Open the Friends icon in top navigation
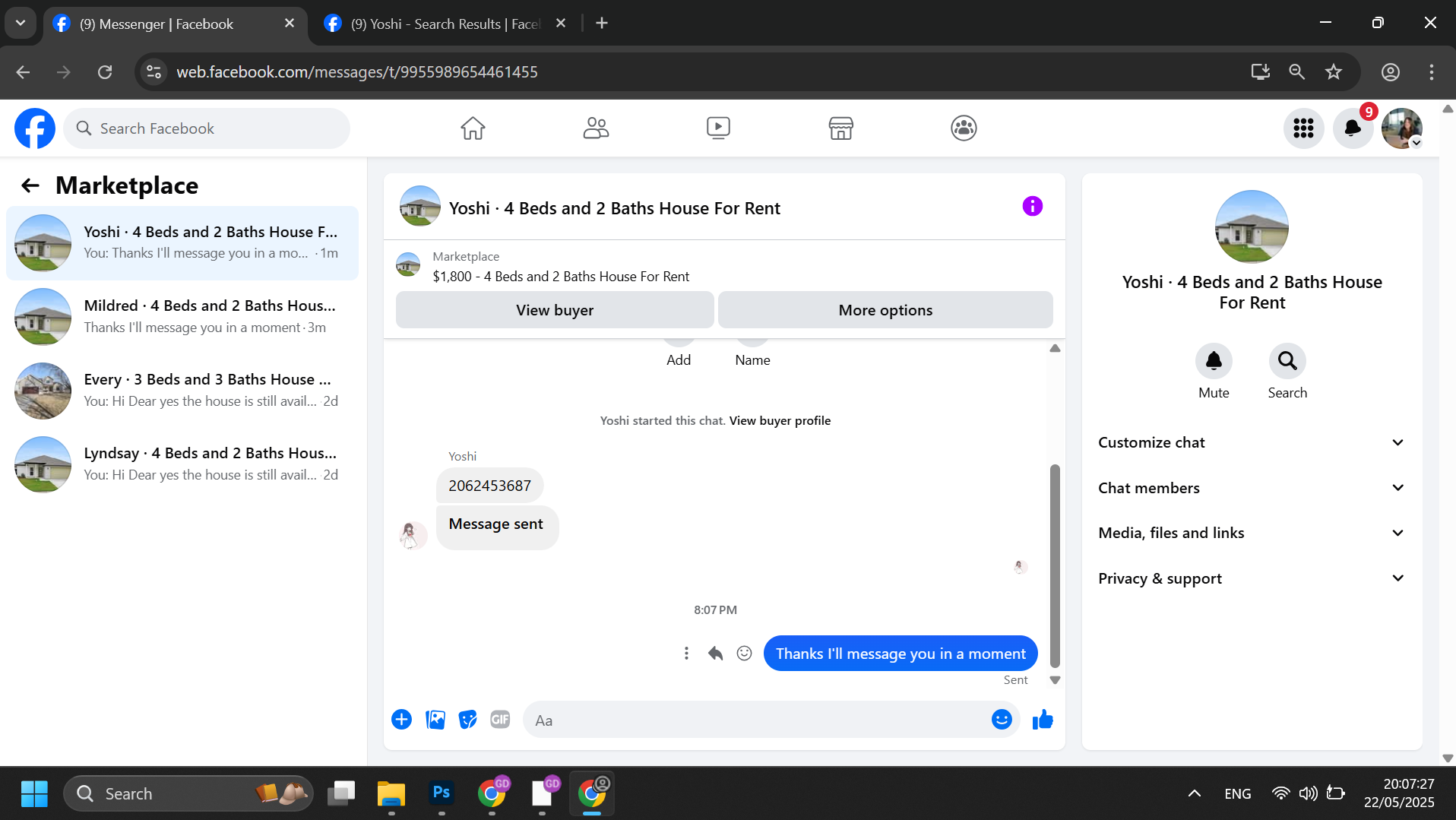The height and width of the screenshot is (820, 1456). (x=596, y=128)
